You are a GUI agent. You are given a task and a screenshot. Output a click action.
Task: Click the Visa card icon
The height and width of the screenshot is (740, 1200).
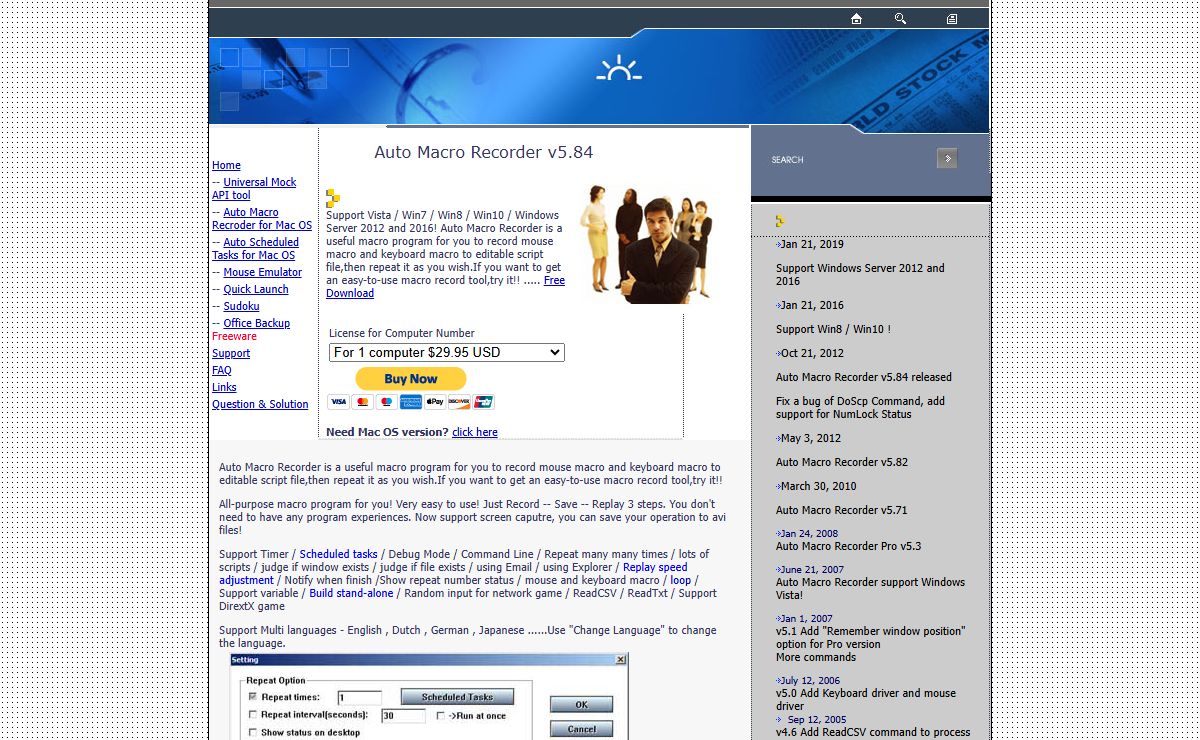(x=338, y=402)
